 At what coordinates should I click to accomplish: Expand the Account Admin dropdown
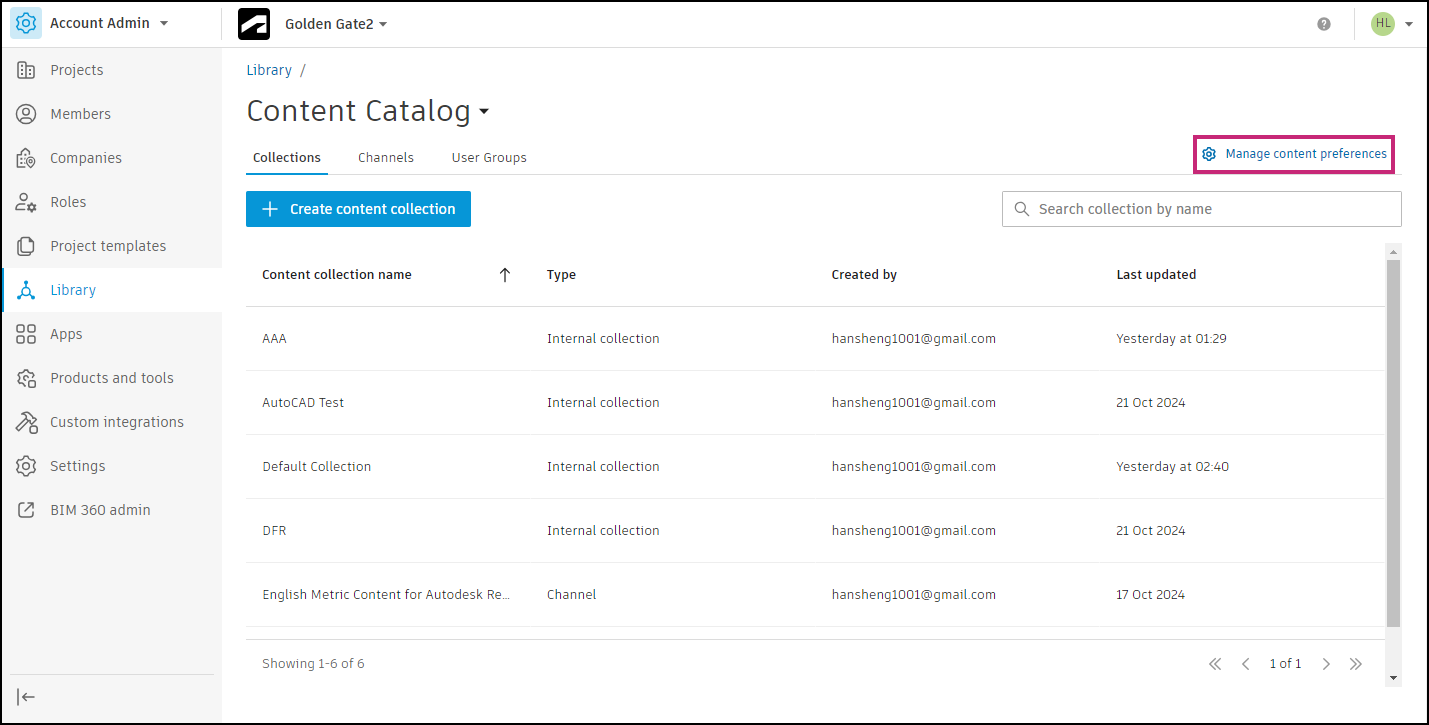pyautogui.click(x=164, y=23)
